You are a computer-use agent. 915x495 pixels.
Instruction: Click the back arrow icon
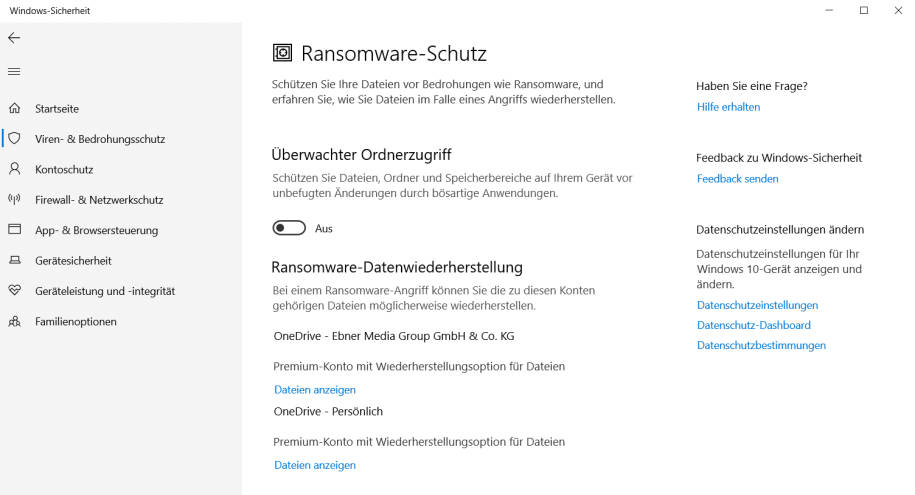[14, 38]
